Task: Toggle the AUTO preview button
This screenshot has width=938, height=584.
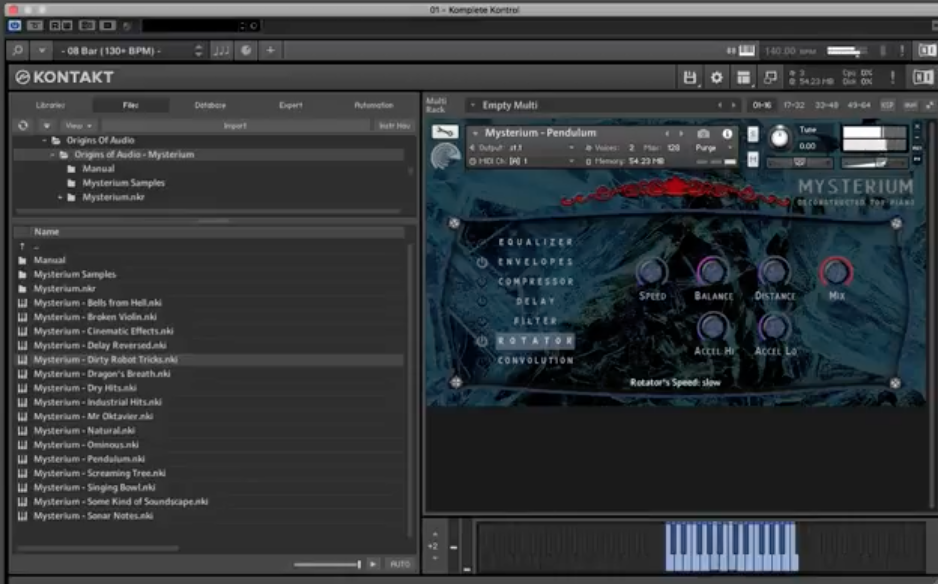Action: click(x=400, y=564)
